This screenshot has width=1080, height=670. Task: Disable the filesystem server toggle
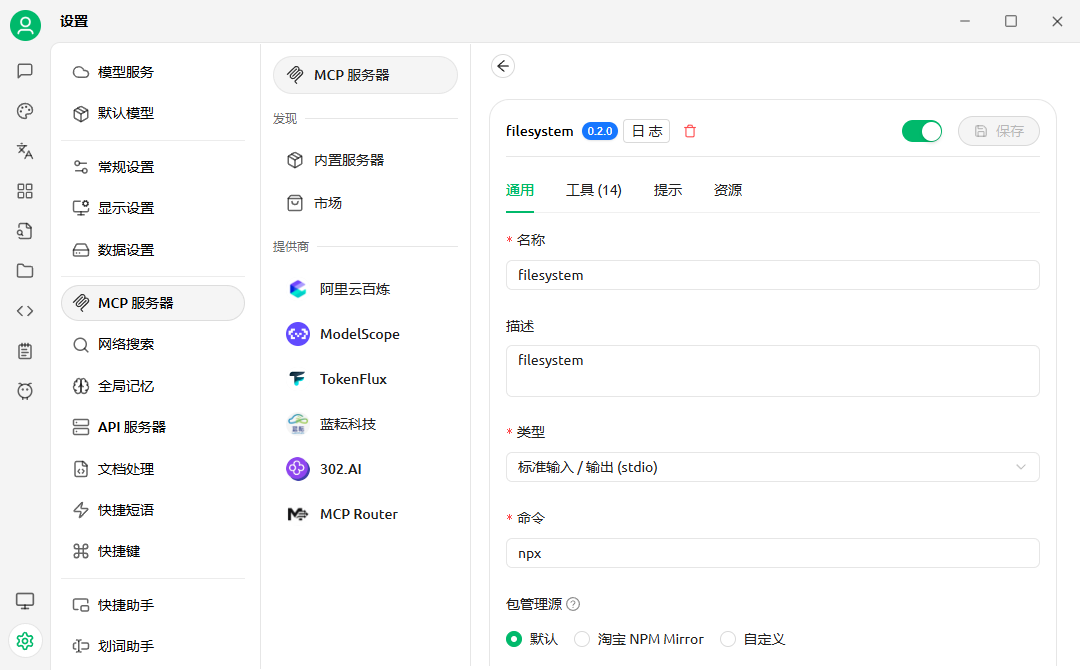click(921, 131)
